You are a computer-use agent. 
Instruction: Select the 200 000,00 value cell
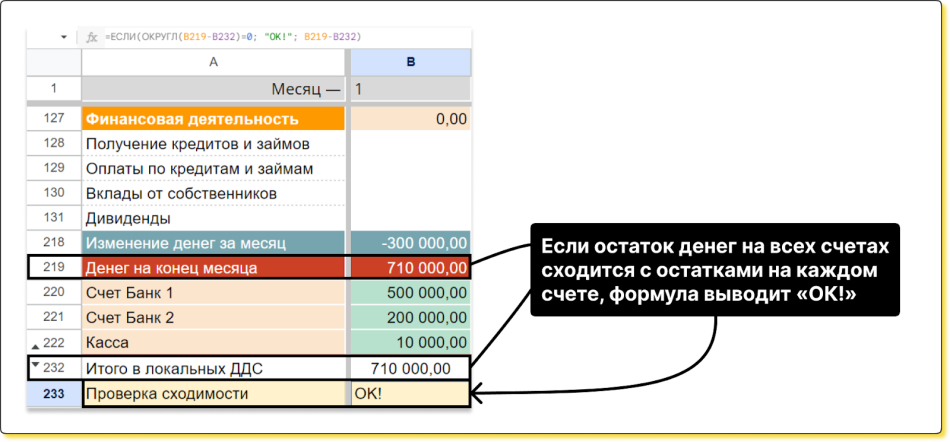pos(410,318)
